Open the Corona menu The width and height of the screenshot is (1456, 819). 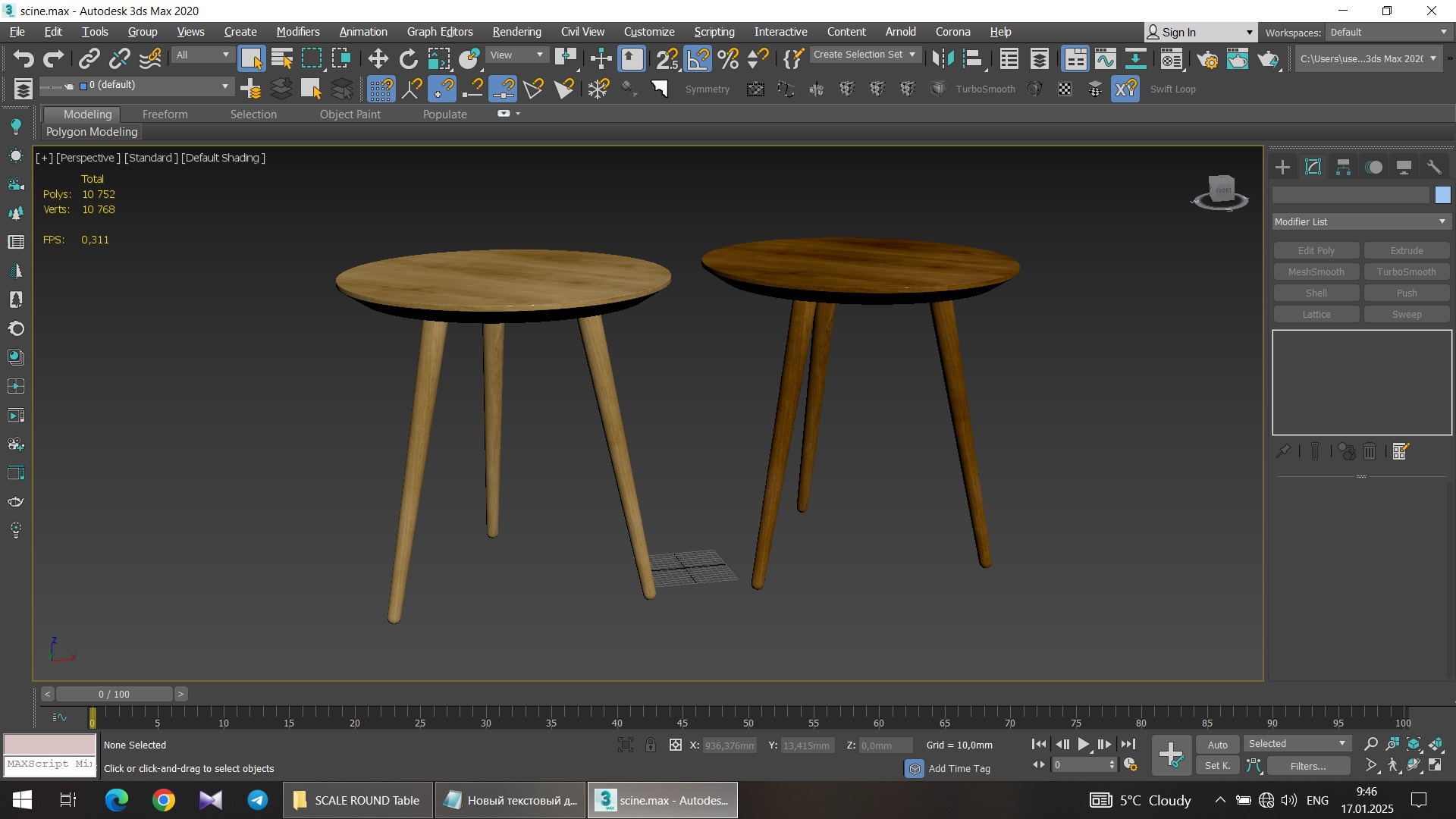(952, 32)
